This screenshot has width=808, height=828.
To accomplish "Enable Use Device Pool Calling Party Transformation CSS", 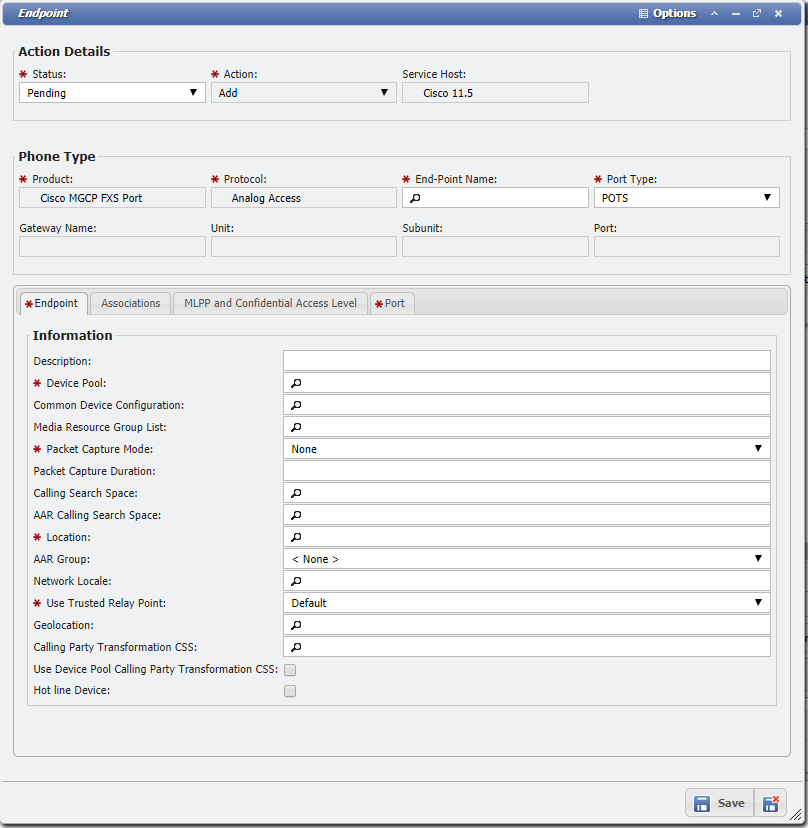I will click(290, 669).
